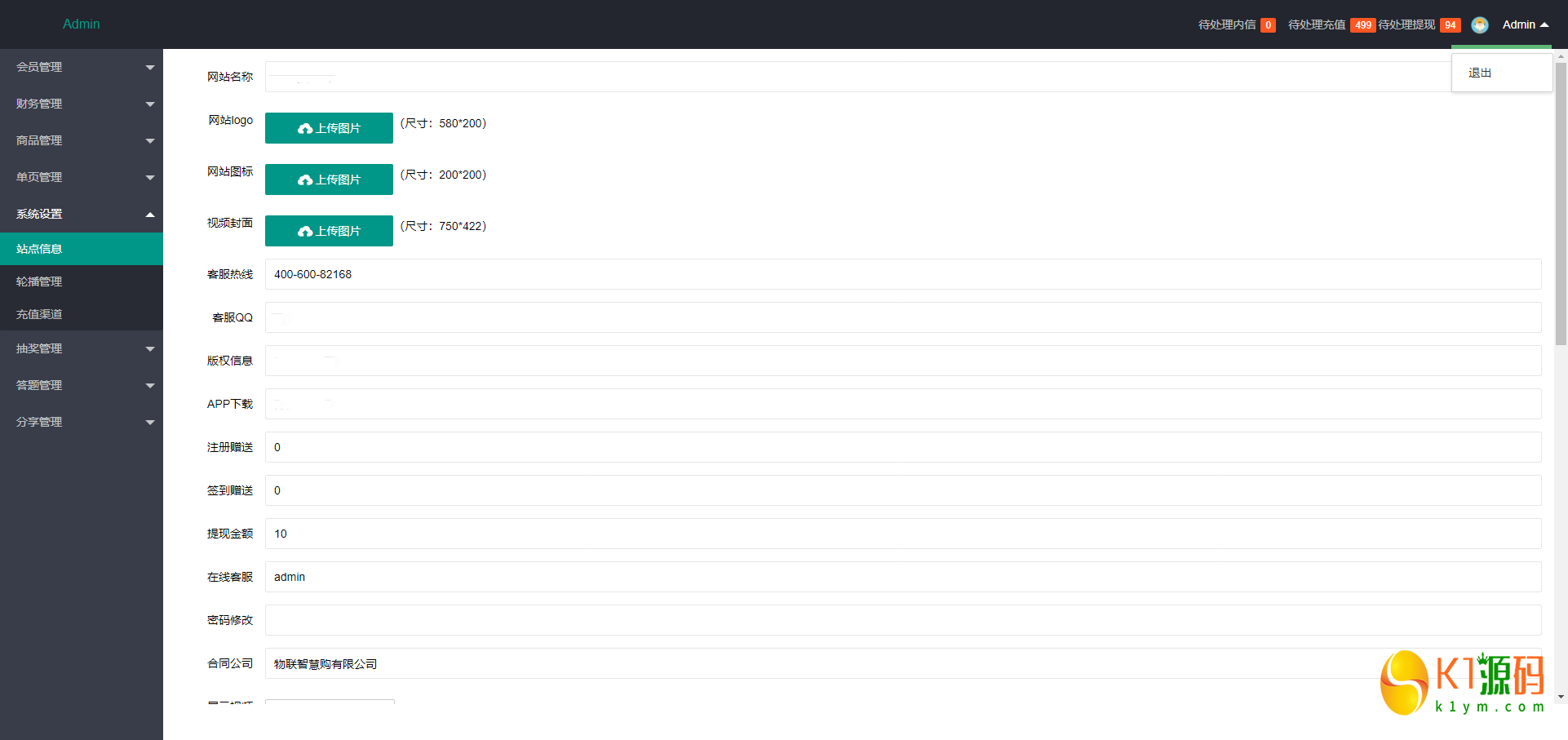Focus the 密码修改 input field
The image size is (1568, 740).
(903, 620)
